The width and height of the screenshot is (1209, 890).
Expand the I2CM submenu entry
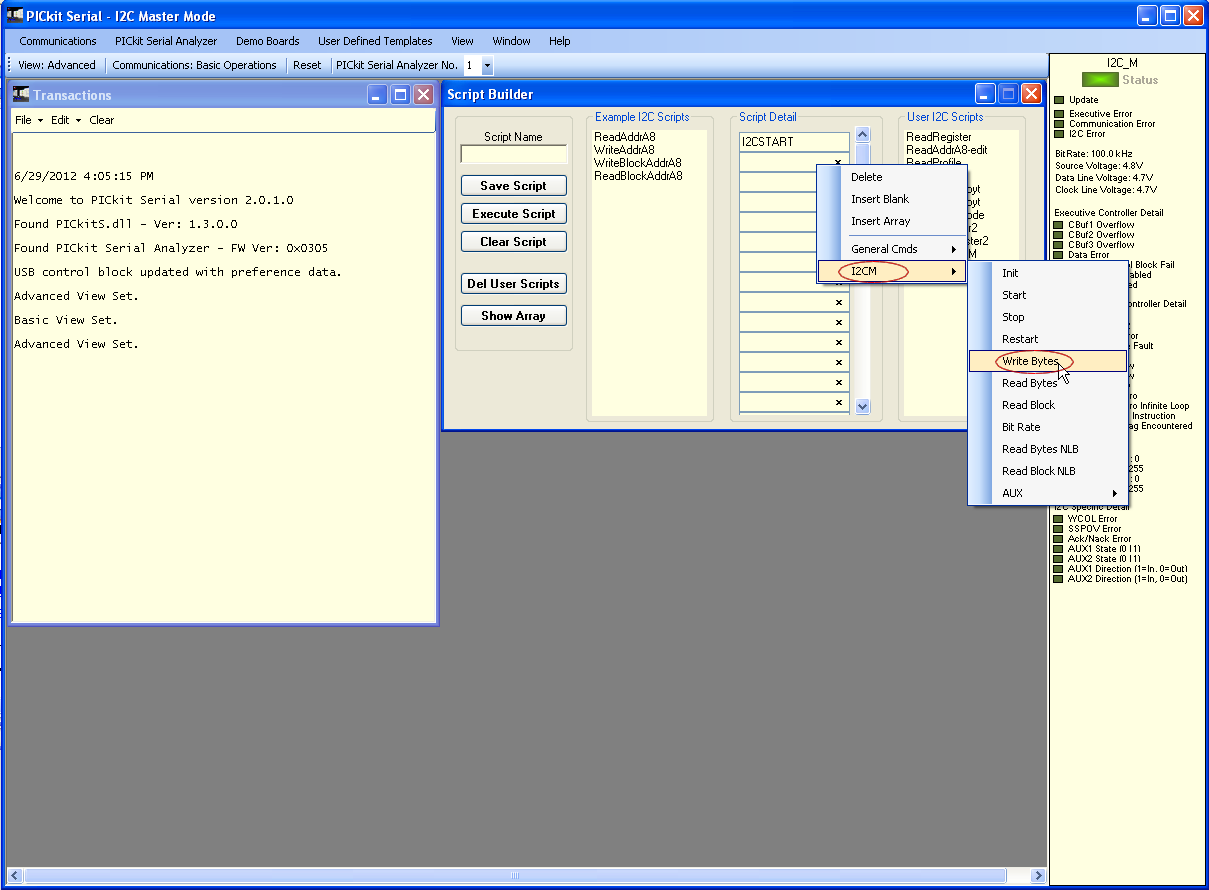[x=892, y=271]
